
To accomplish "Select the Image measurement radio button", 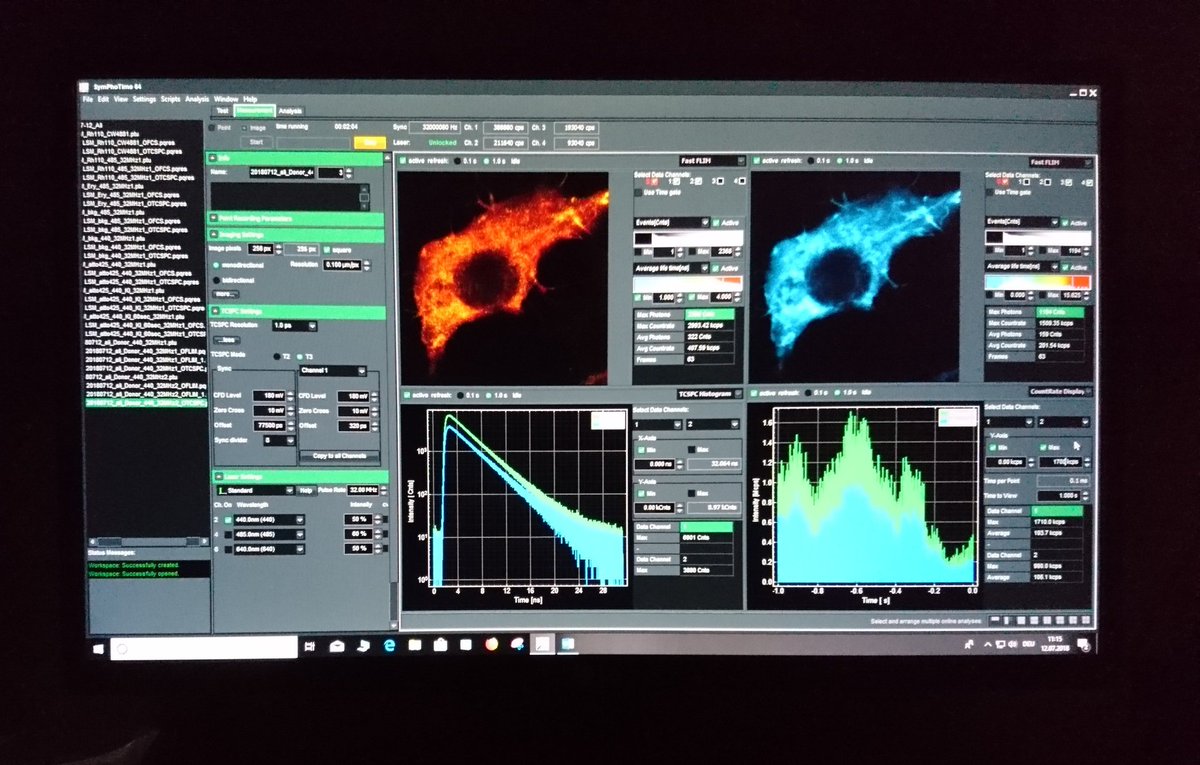I will click(x=242, y=128).
